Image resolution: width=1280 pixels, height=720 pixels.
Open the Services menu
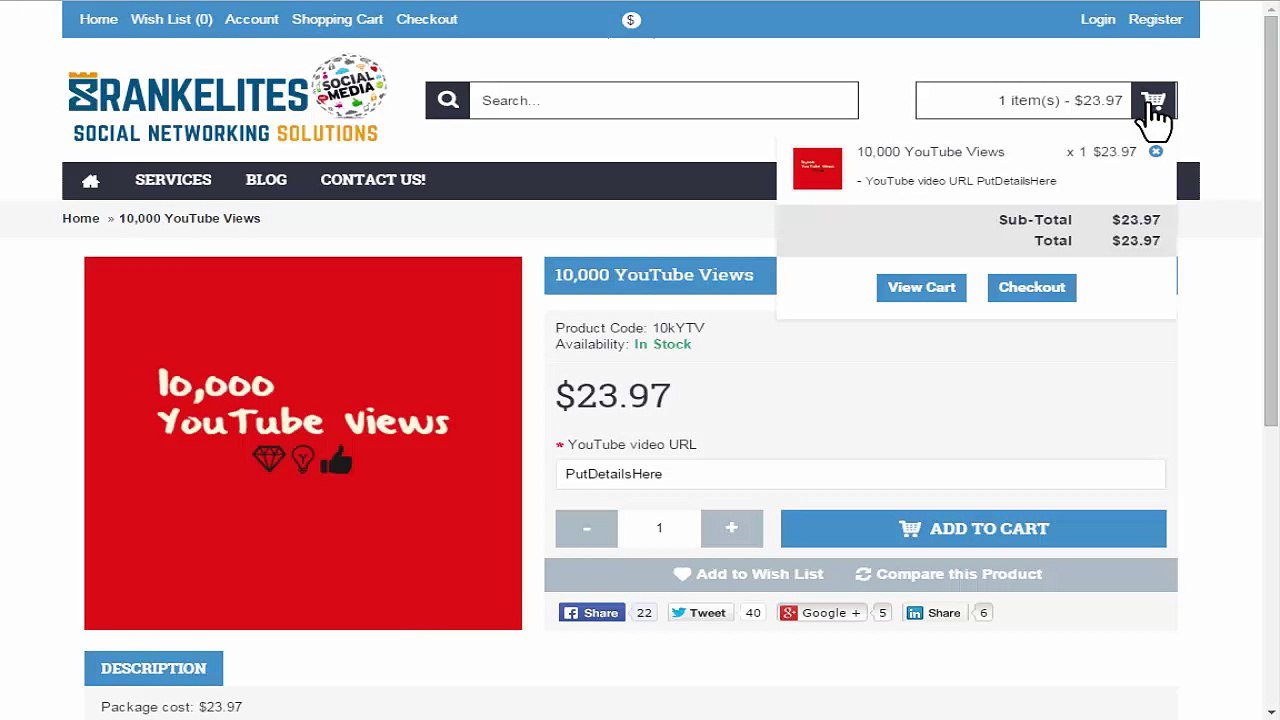point(173,180)
